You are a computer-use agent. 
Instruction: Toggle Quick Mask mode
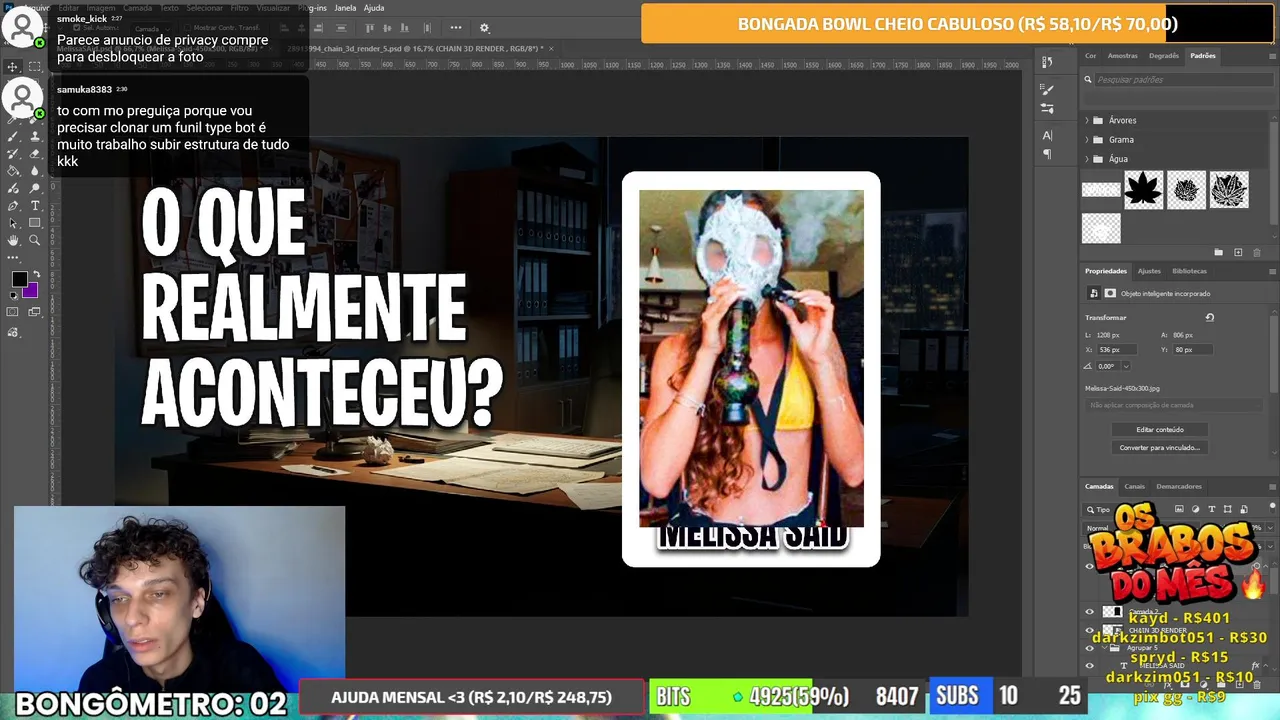pos(13,312)
